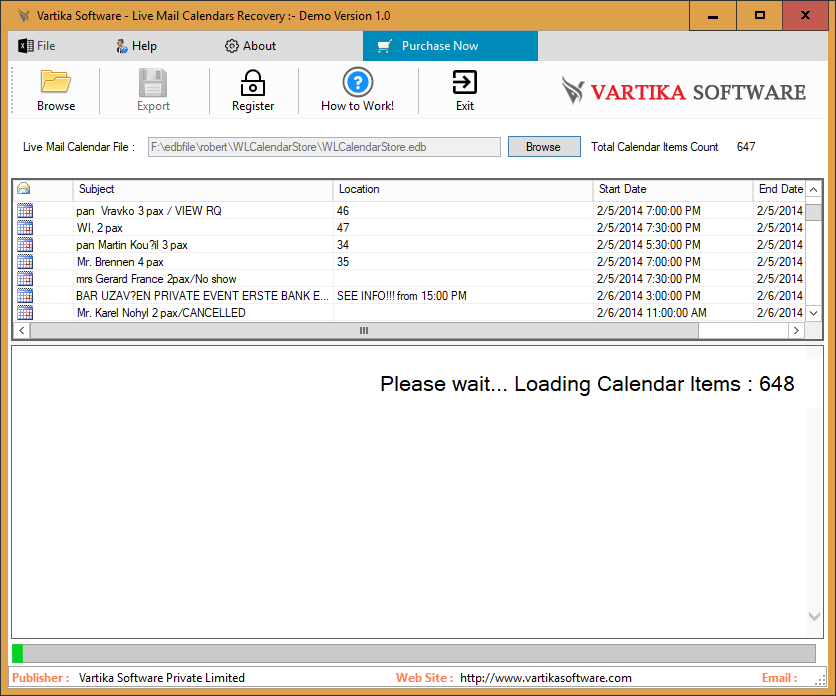
Task: Click 'SEE INFO!!! from 15:00 PM' location
Action: coord(401,296)
